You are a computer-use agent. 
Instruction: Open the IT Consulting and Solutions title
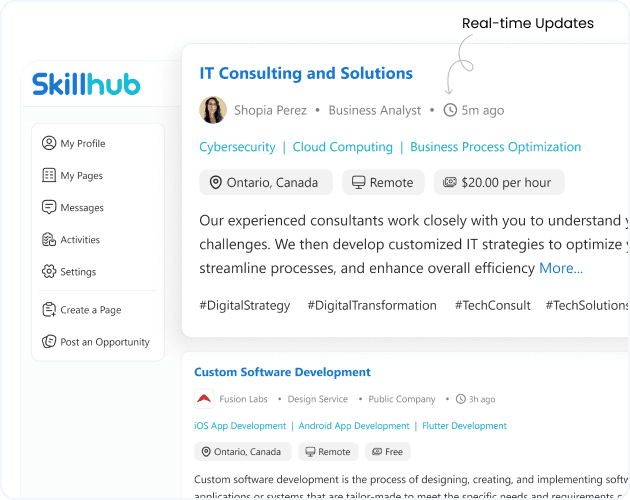point(306,74)
